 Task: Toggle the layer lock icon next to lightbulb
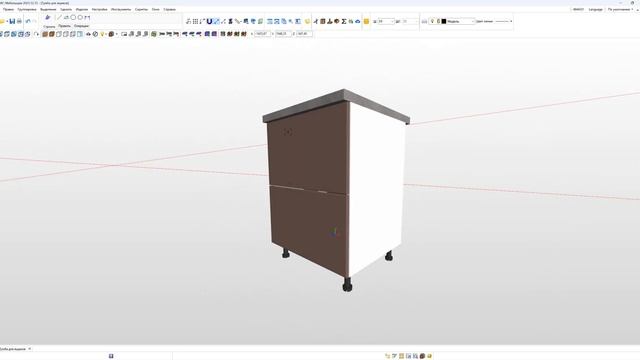point(438,21)
